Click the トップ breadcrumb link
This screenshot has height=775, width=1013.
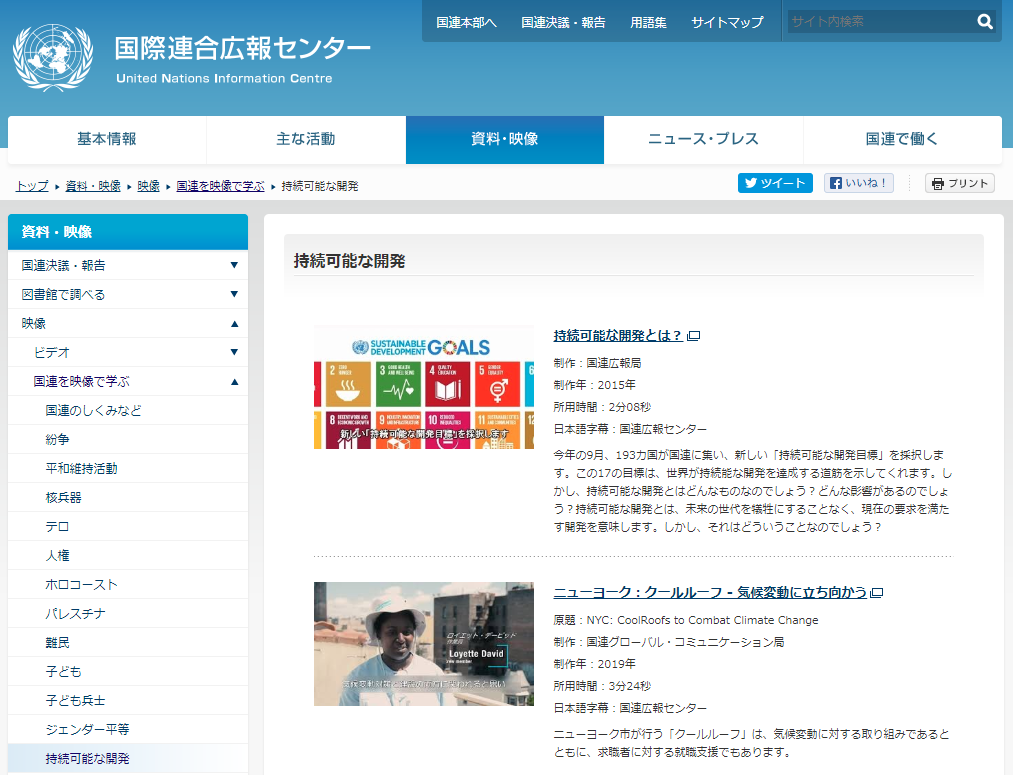[32, 186]
